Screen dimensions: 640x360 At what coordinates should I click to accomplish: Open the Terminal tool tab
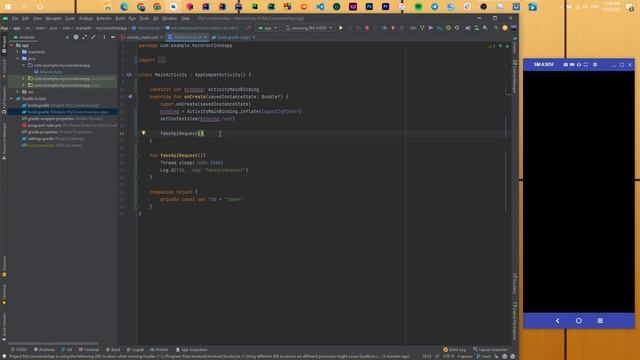pyautogui.click(x=89, y=350)
